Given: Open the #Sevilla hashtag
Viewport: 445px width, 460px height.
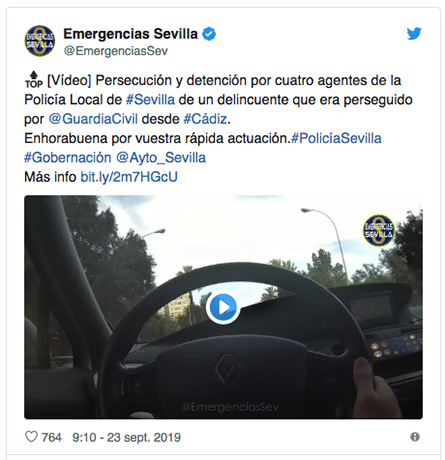Looking at the screenshot, I should pyautogui.click(x=150, y=100).
